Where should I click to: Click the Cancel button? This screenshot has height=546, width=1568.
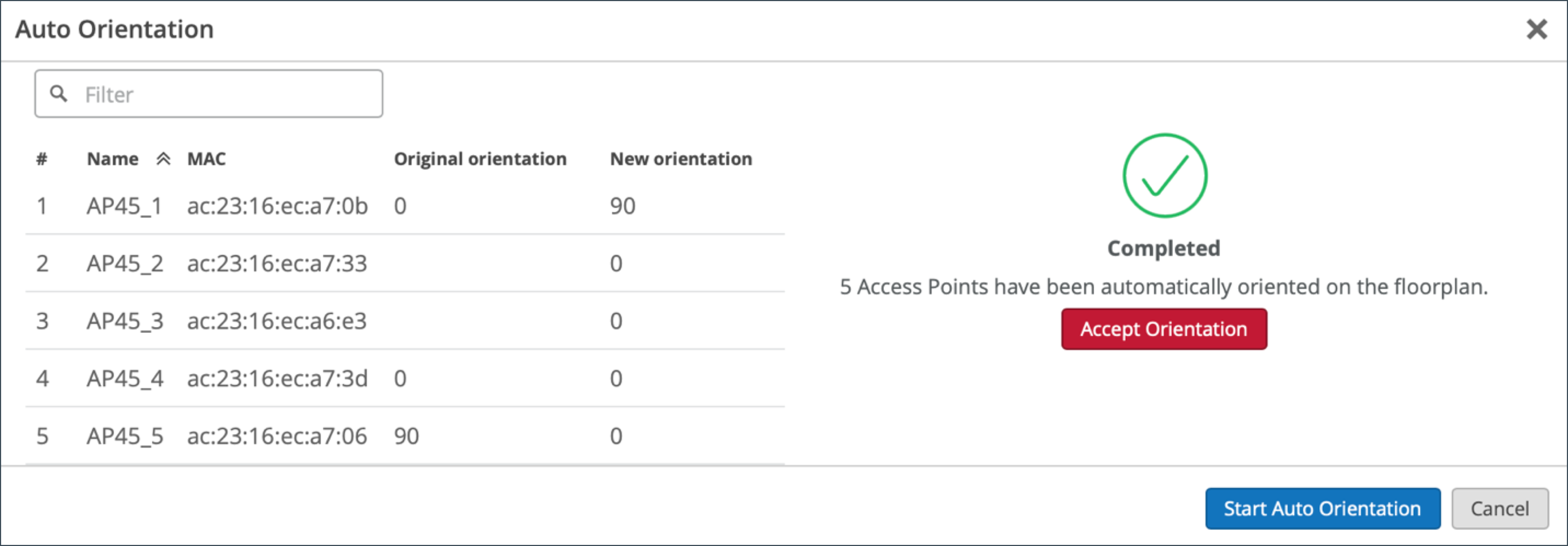[1499, 508]
